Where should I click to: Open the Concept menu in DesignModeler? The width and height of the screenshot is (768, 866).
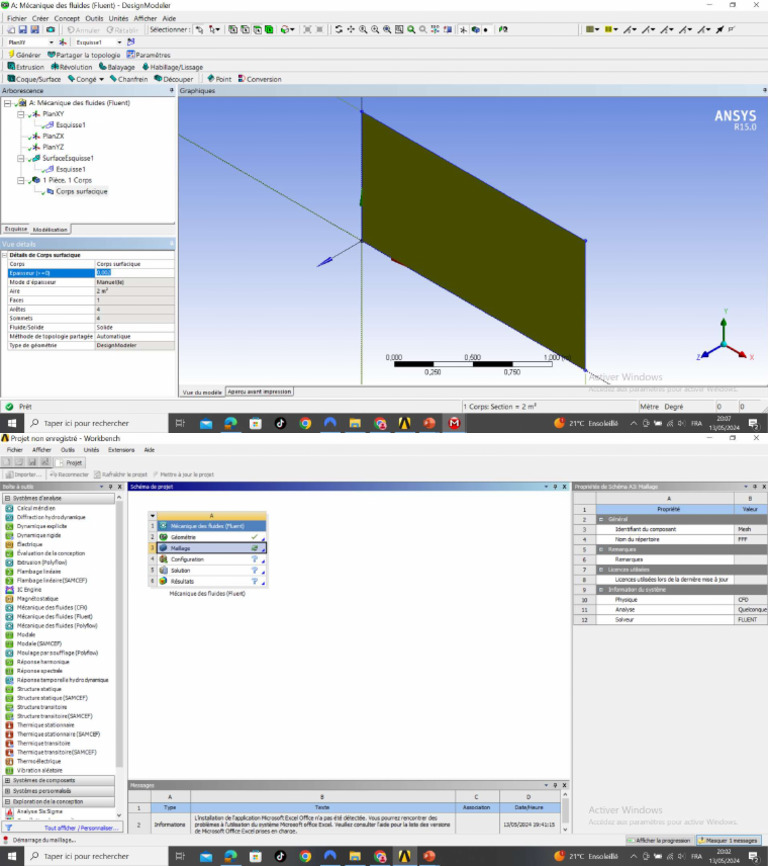click(67, 18)
